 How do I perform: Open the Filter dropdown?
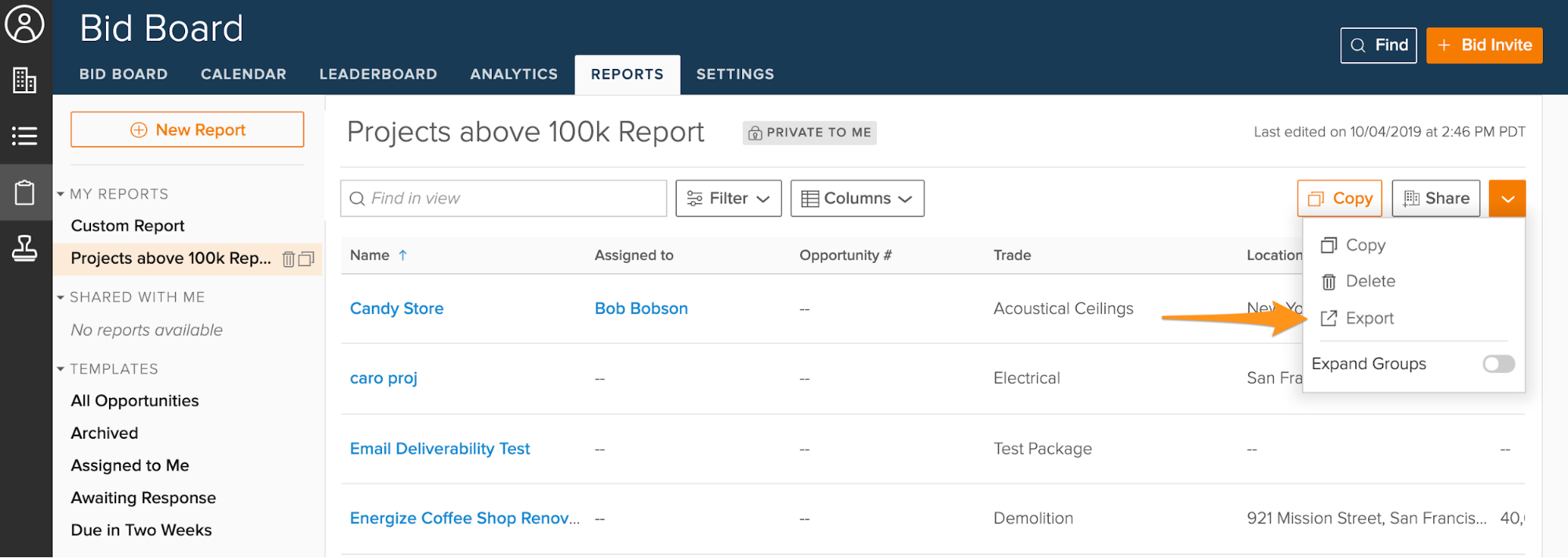tap(728, 199)
